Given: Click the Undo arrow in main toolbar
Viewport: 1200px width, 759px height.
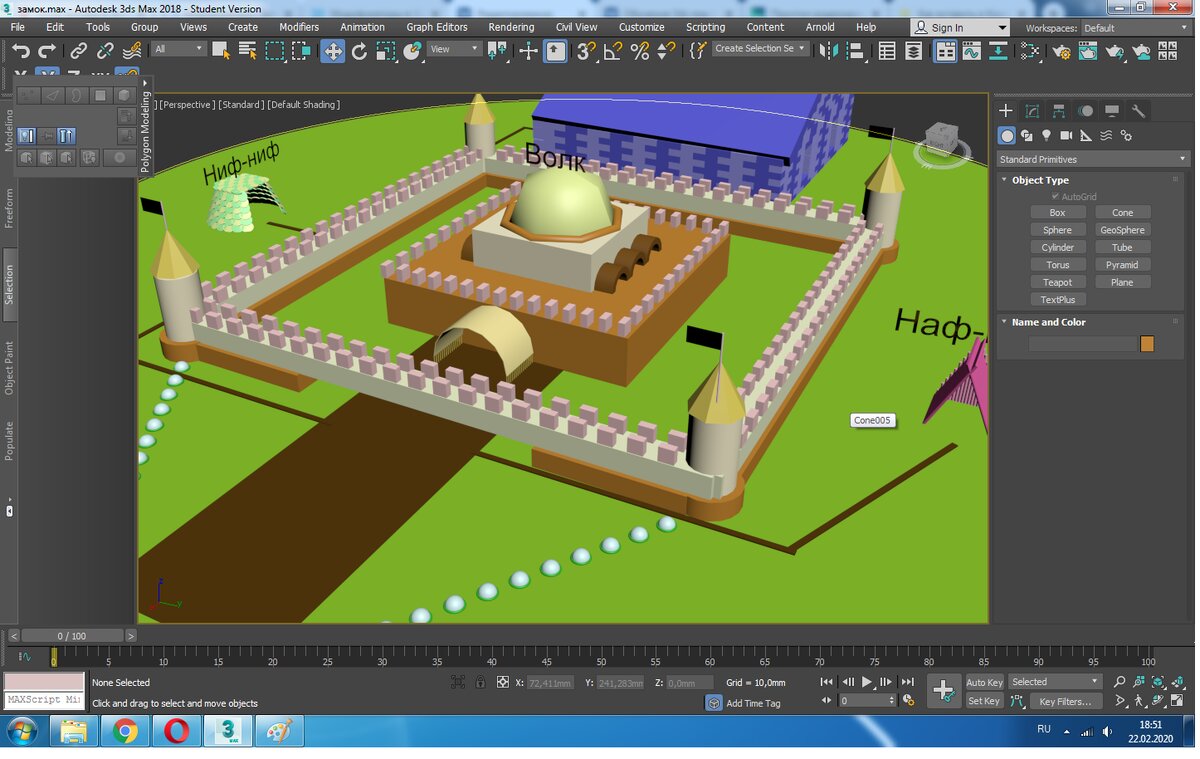Looking at the screenshot, I should coord(21,51).
